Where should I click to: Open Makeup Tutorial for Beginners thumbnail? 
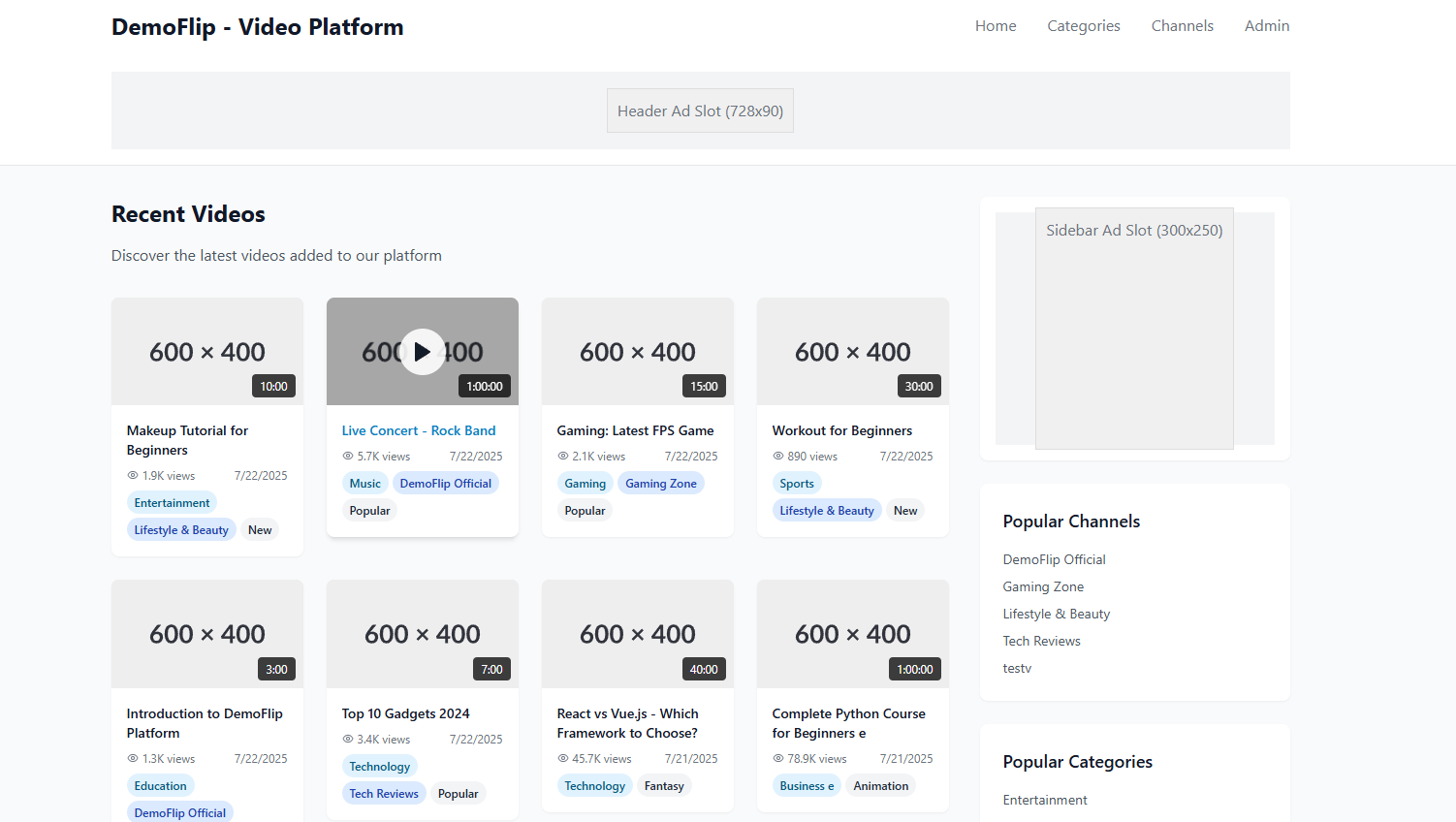207,352
